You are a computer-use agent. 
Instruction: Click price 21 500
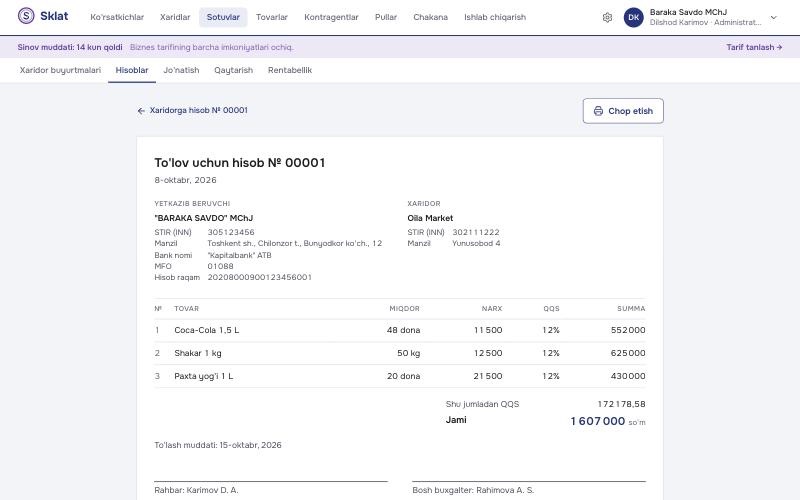coord(488,376)
